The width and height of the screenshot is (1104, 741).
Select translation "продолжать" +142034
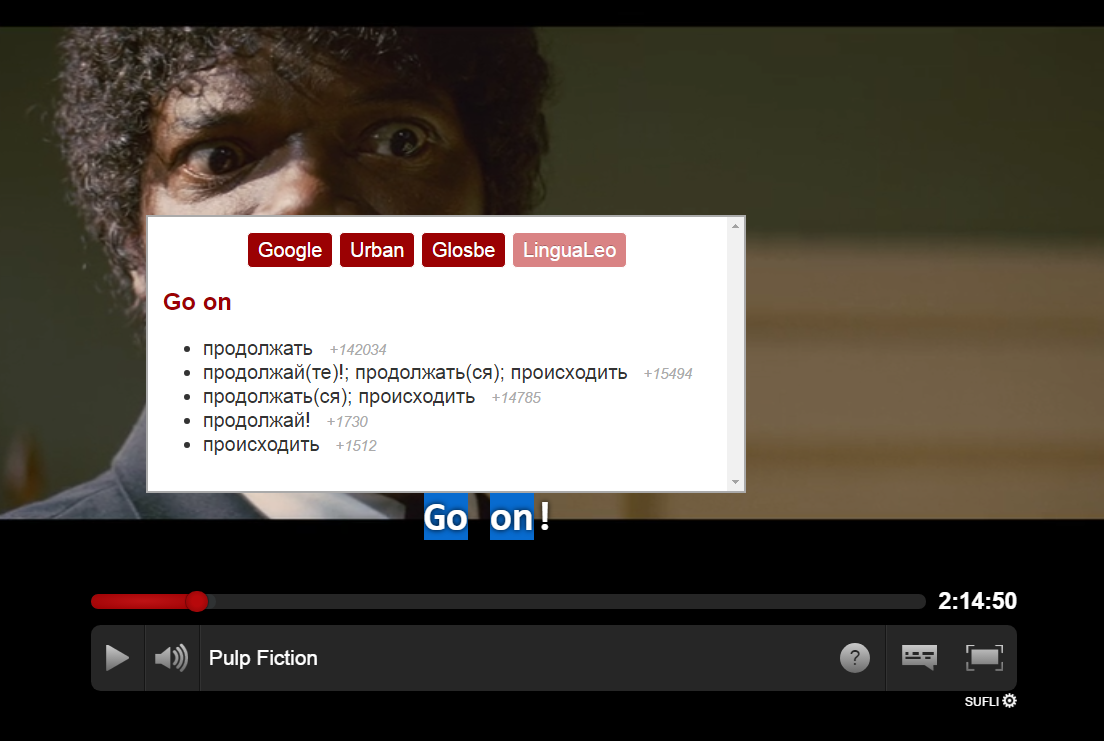coord(258,349)
